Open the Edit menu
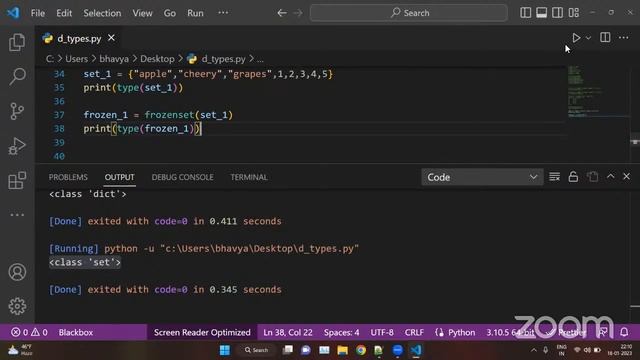 pyautogui.click(x=64, y=13)
